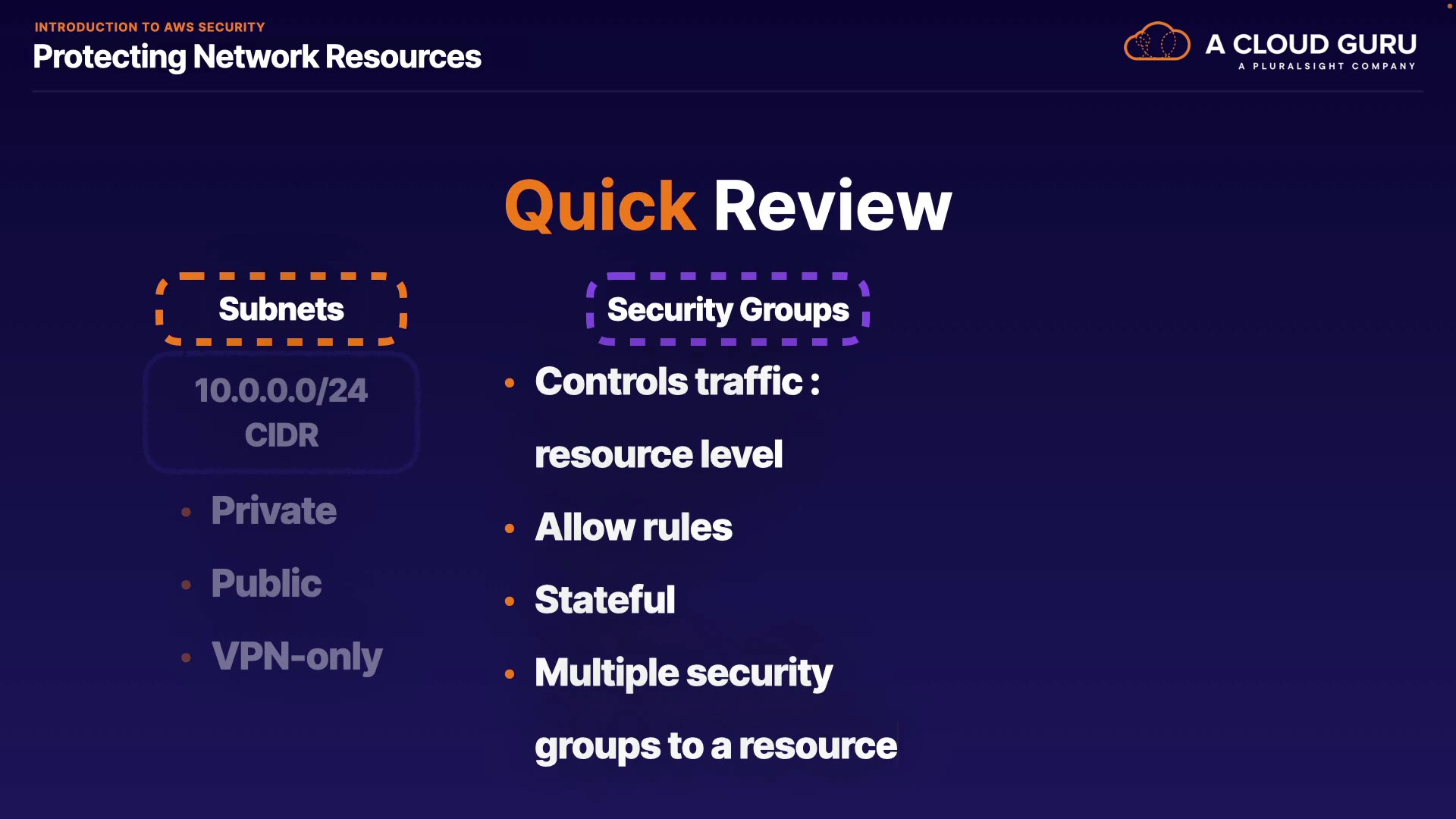The width and height of the screenshot is (1456, 819).
Task: Click the A CLOUD GURU brand text
Action: (1310, 44)
